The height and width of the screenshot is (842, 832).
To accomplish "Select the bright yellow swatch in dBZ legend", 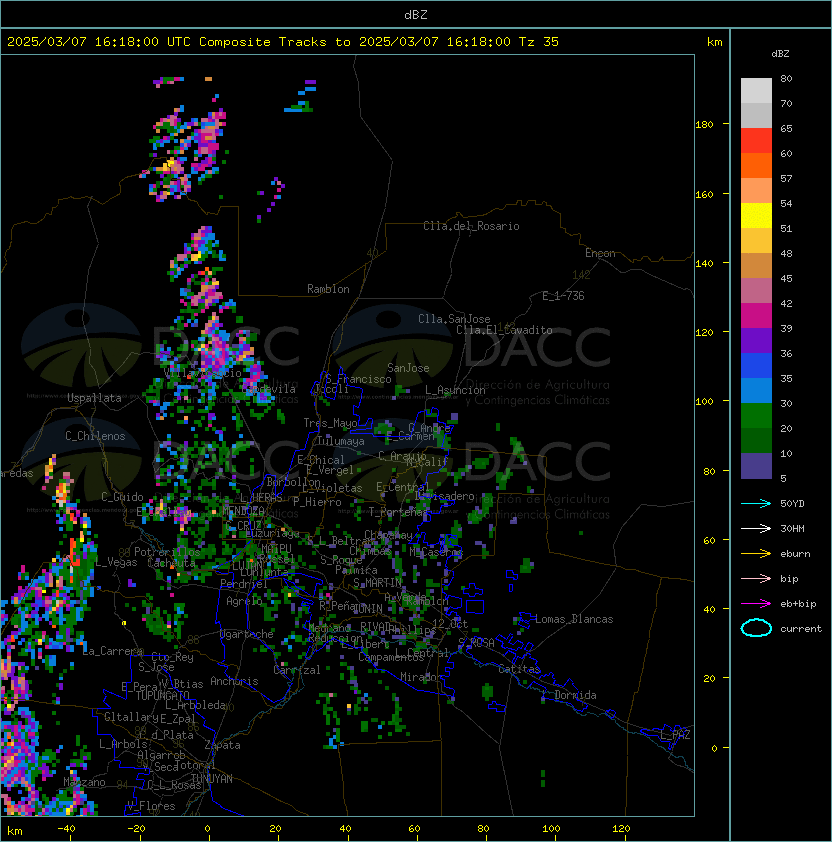I will coord(756,215).
